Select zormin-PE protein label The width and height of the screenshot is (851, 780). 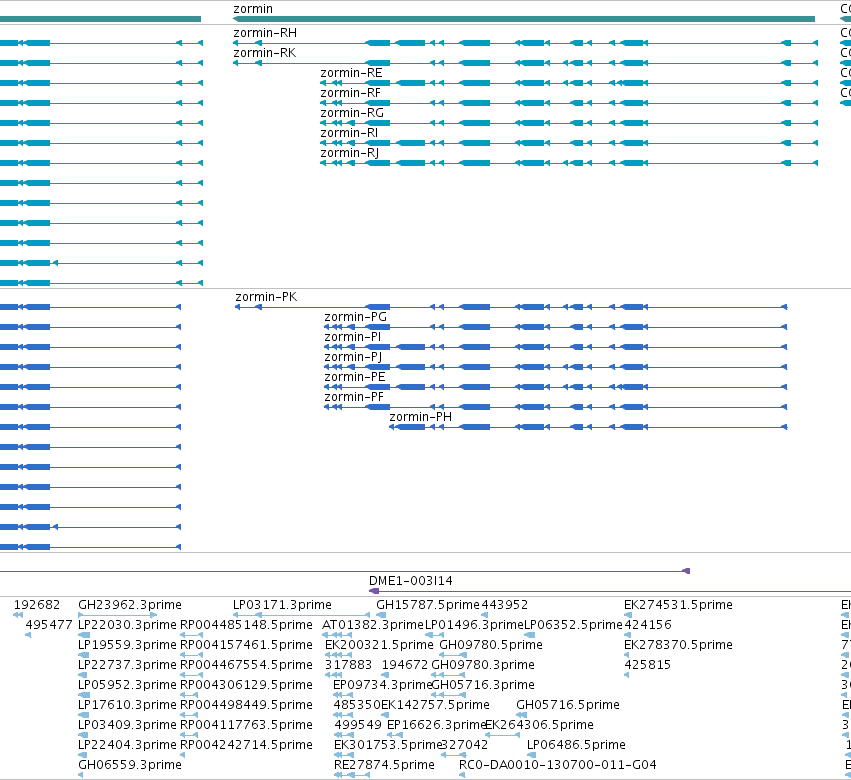355,377
